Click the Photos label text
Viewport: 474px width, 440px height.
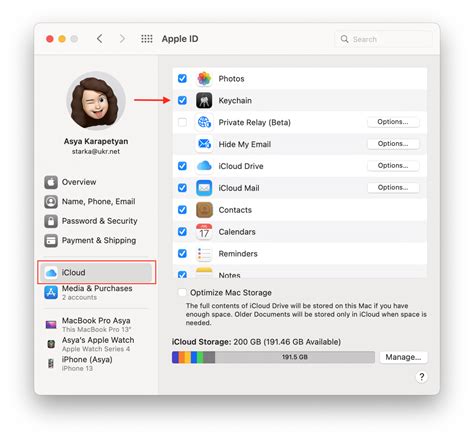point(231,79)
